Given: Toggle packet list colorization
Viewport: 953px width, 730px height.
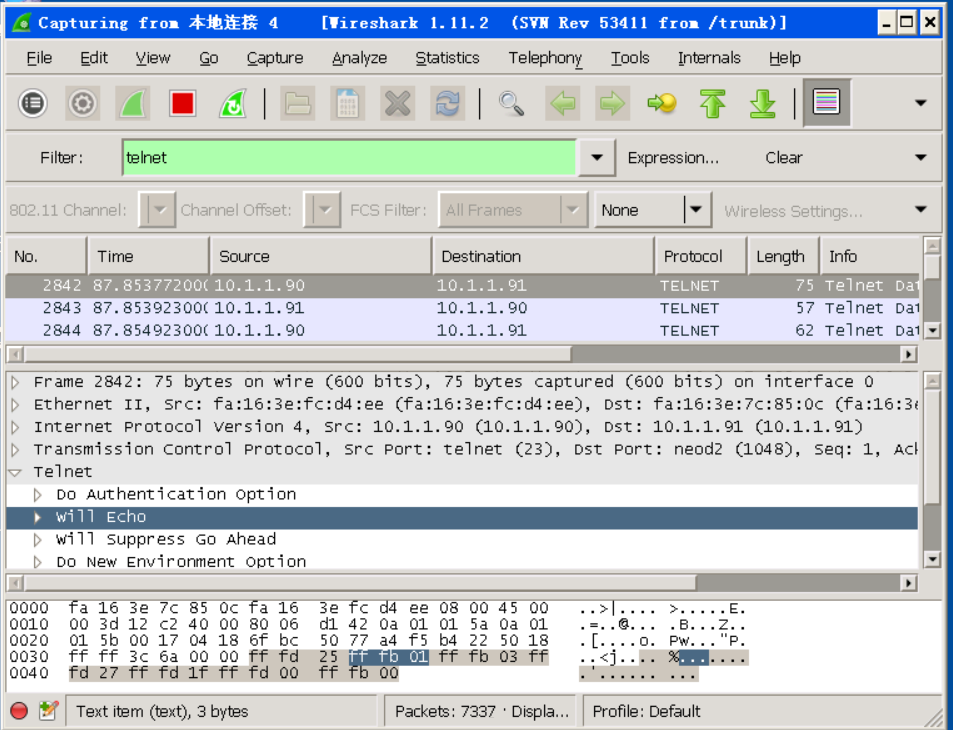Looking at the screenshot, I should [x=827, y=102].
